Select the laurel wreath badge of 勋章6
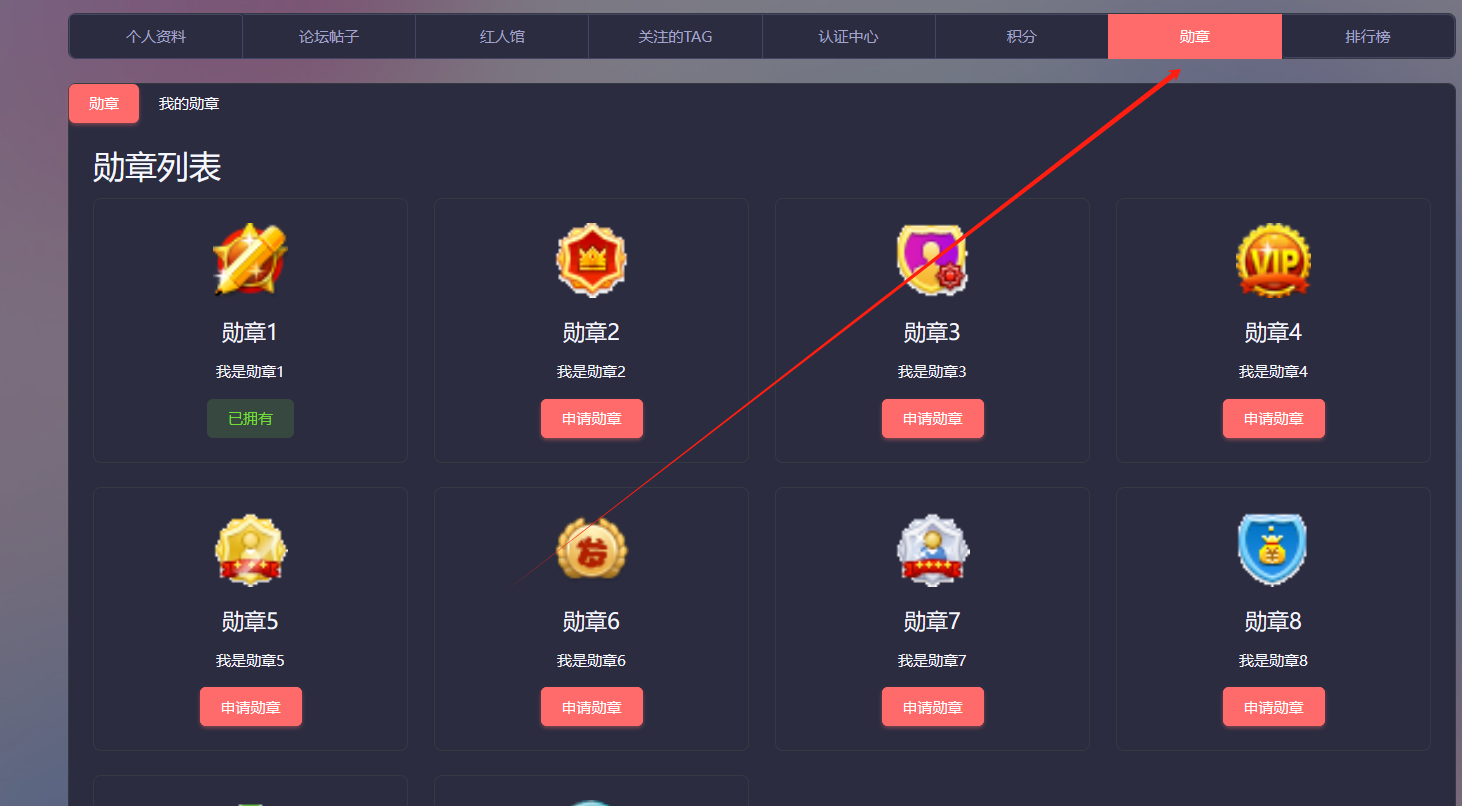Viewport: 1462px width, 806px height. pyautogui.click(x=591, y=549)
